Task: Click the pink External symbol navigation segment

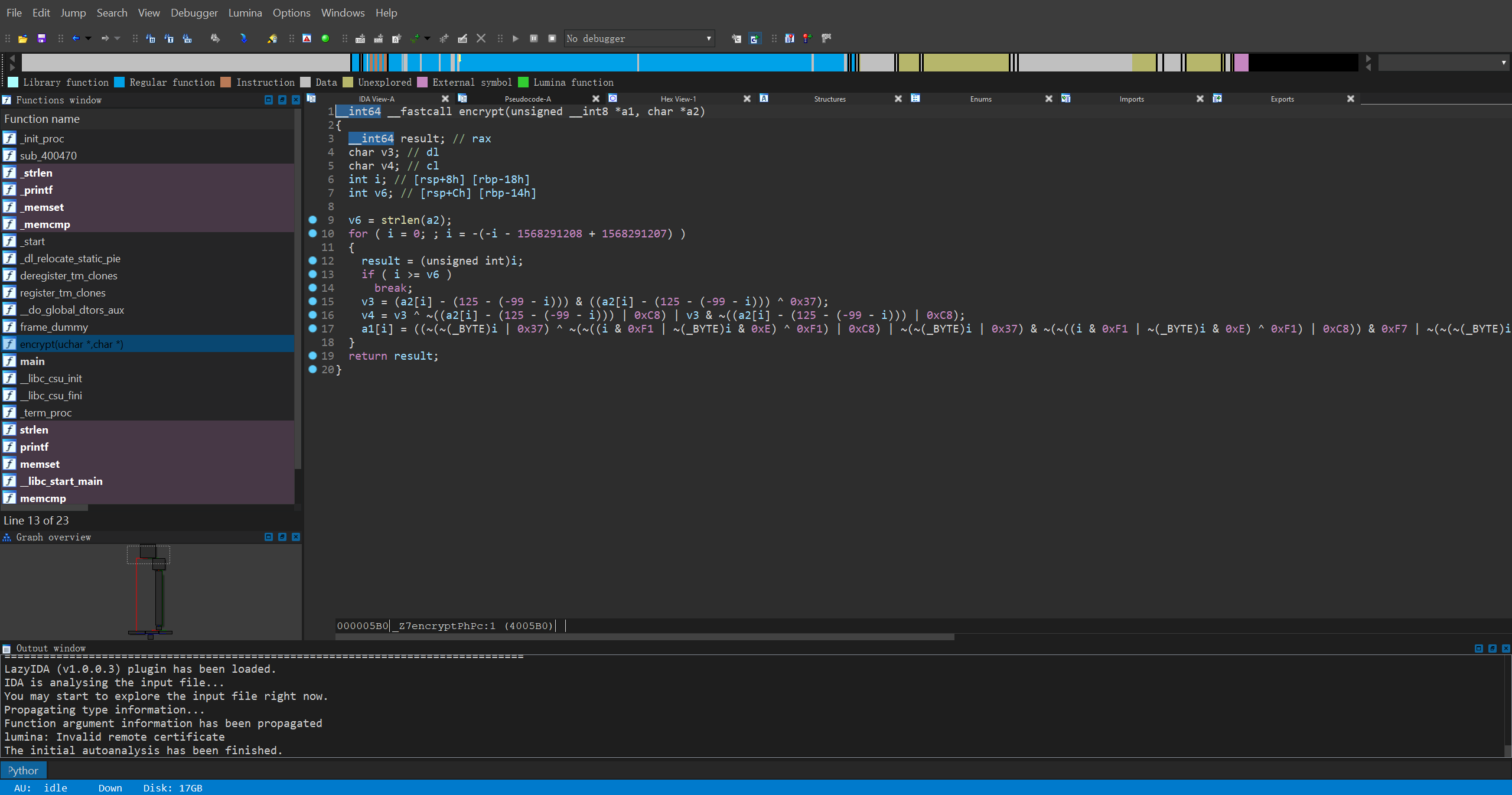Action: (1241, 63)
